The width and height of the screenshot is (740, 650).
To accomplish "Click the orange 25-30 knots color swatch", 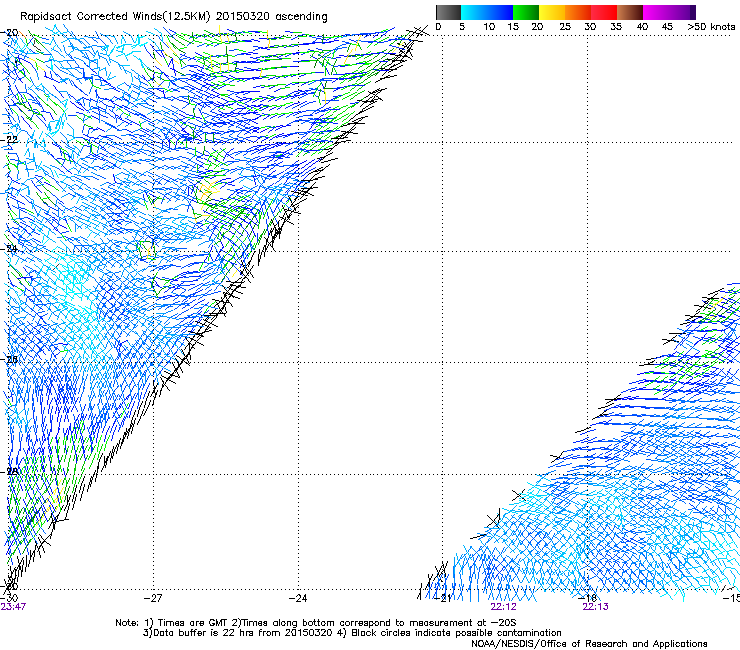I will click(x=578, y=12).
